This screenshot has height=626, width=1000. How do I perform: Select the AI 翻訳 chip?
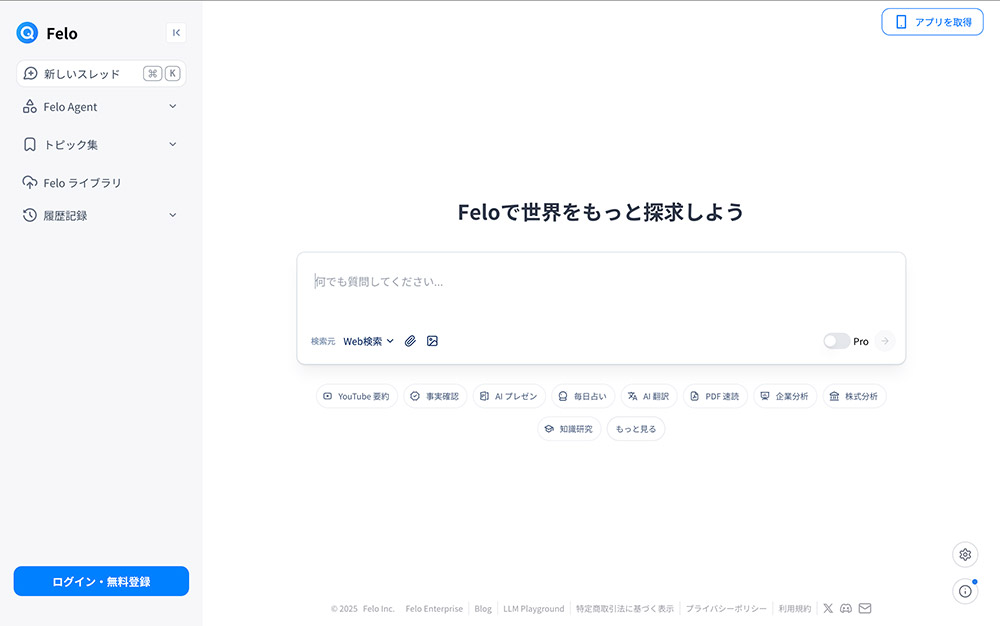[x=649, y=397]
